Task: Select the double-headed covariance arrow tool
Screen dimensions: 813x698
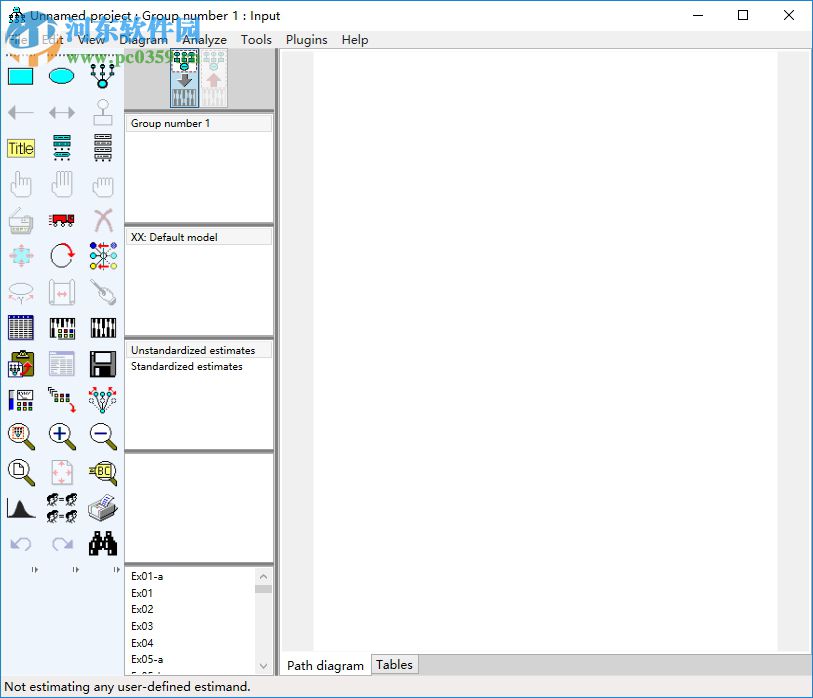Action: pos(62,112)
